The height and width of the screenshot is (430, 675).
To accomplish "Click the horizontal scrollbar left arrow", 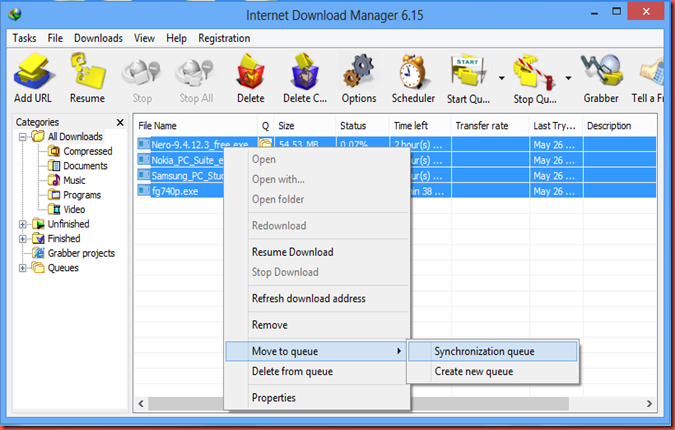I will [141, 404].
